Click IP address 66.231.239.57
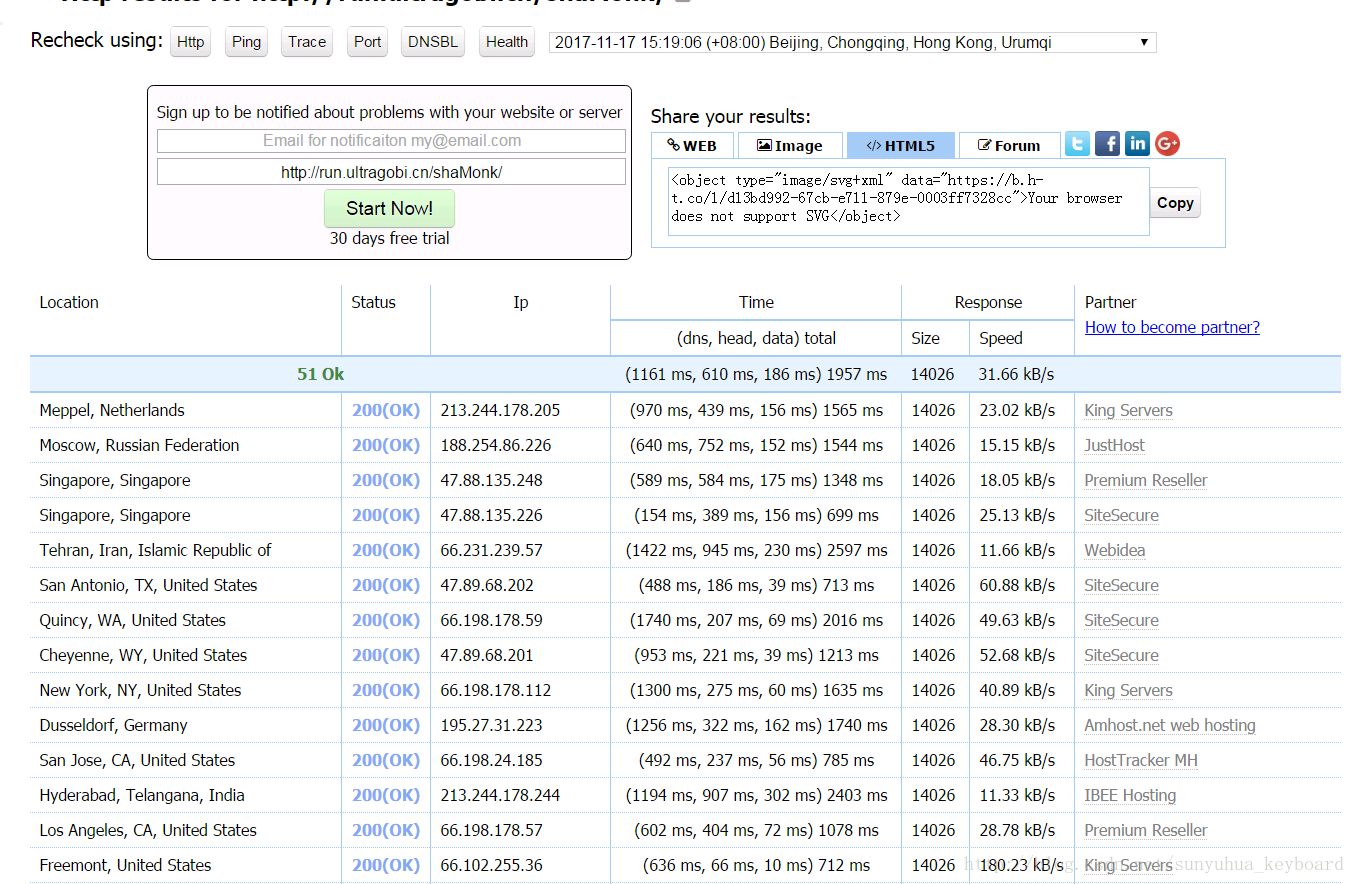Image resolution: width=1355 pixels, height=884 pixels. (491, 550)
